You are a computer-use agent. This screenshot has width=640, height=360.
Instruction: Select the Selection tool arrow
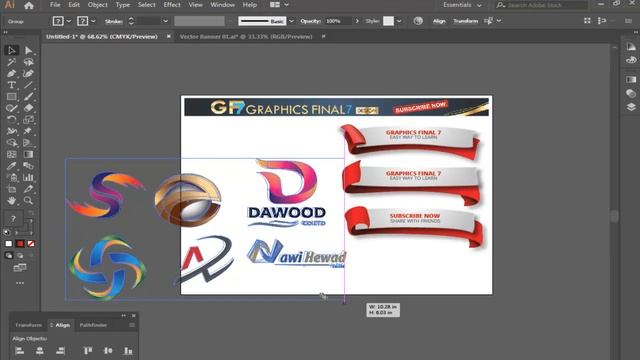(11, 50)
